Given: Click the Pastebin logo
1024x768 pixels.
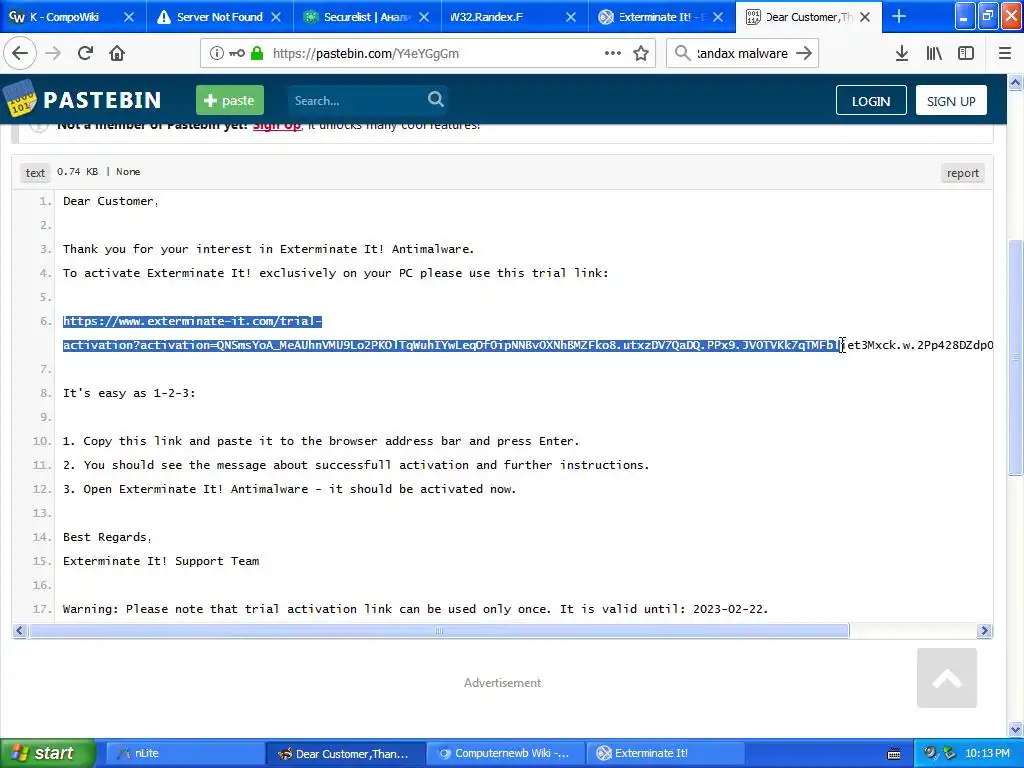Looking at the screenshot, I should [82, 100].
